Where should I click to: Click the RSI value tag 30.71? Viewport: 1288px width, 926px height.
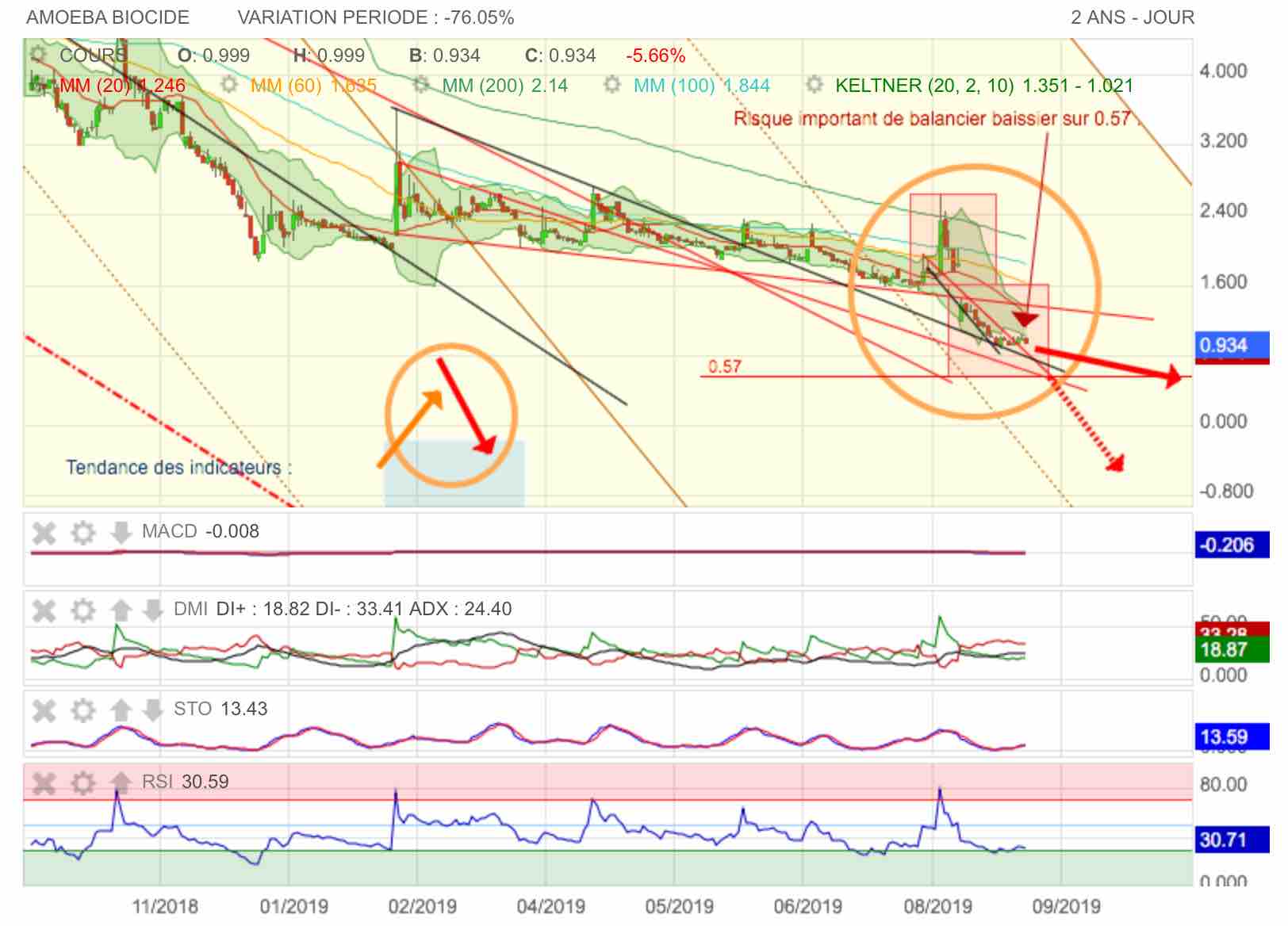(x=1232, y=840)
